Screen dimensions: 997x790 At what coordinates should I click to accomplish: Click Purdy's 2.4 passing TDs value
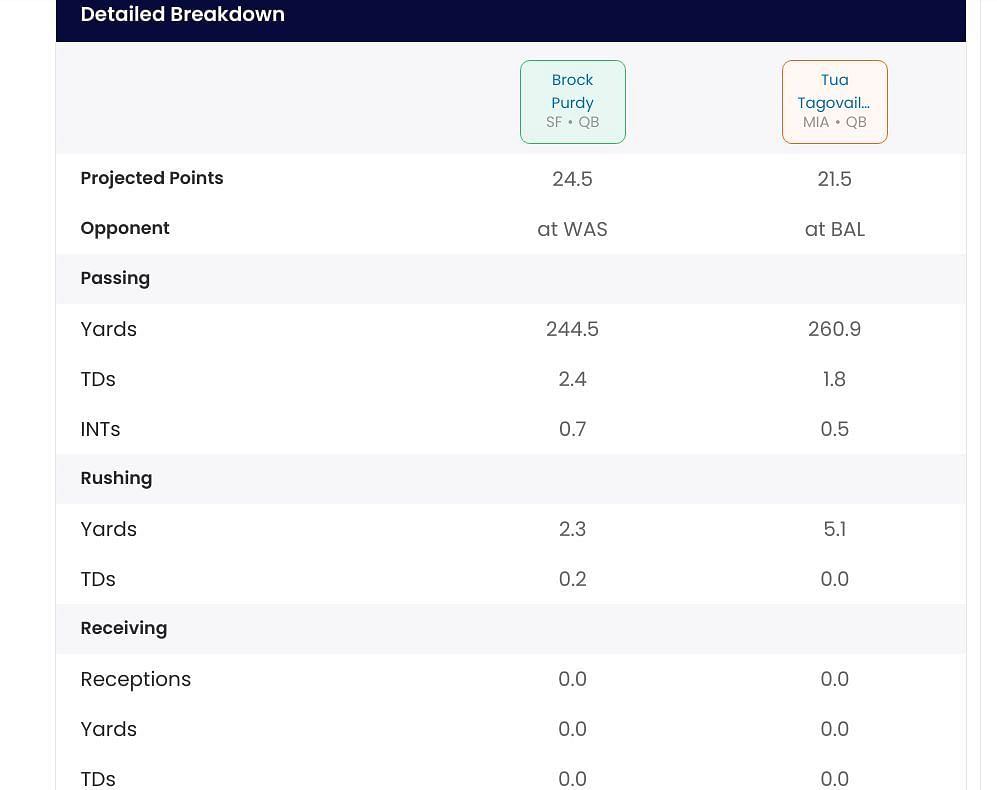(572, 379)
